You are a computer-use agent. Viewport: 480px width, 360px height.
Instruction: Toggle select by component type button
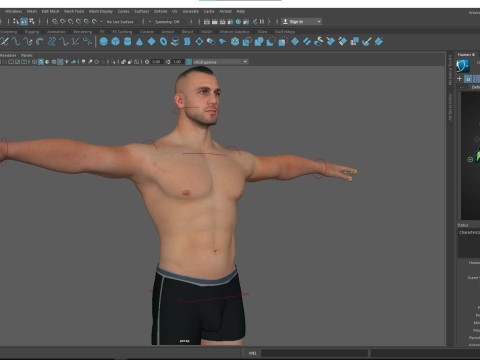[32, 22]
